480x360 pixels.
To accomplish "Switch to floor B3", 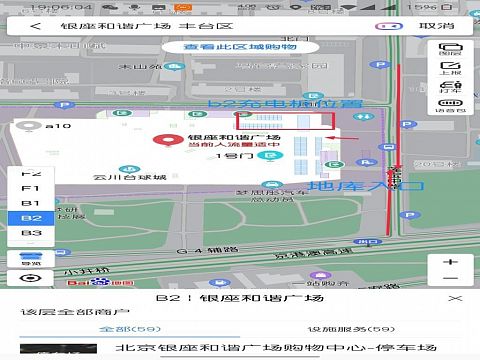I will pyautogui.click(x=31, y=233).
